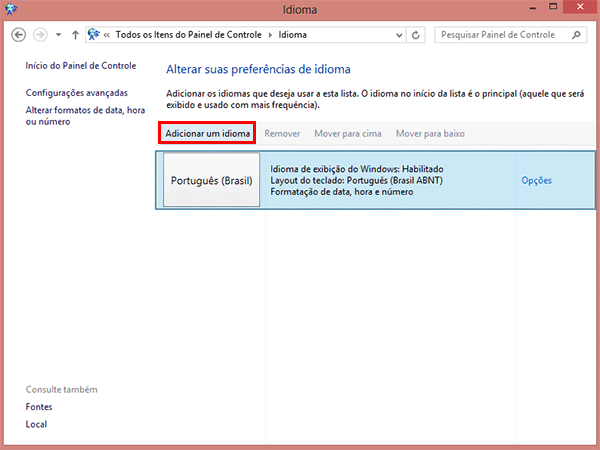Open the 'Local' link

36,424
